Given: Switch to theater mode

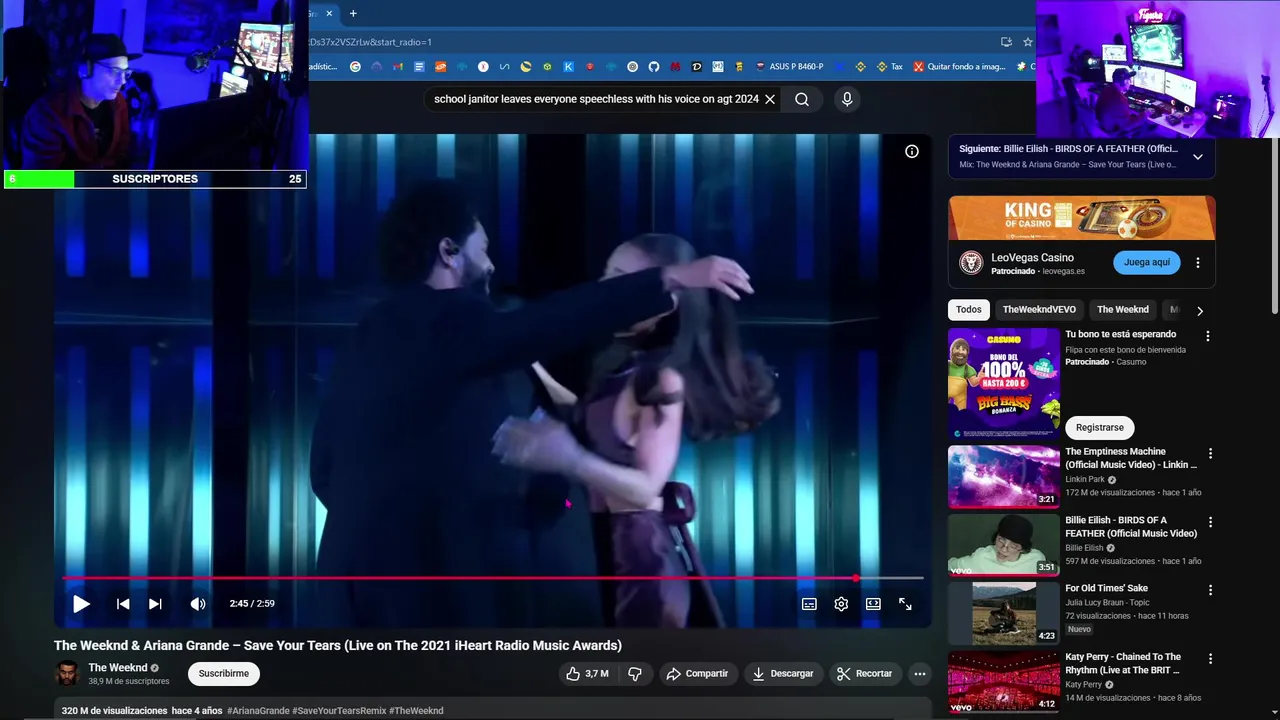Looking at the screenshot, I should [x=873, y=604].
